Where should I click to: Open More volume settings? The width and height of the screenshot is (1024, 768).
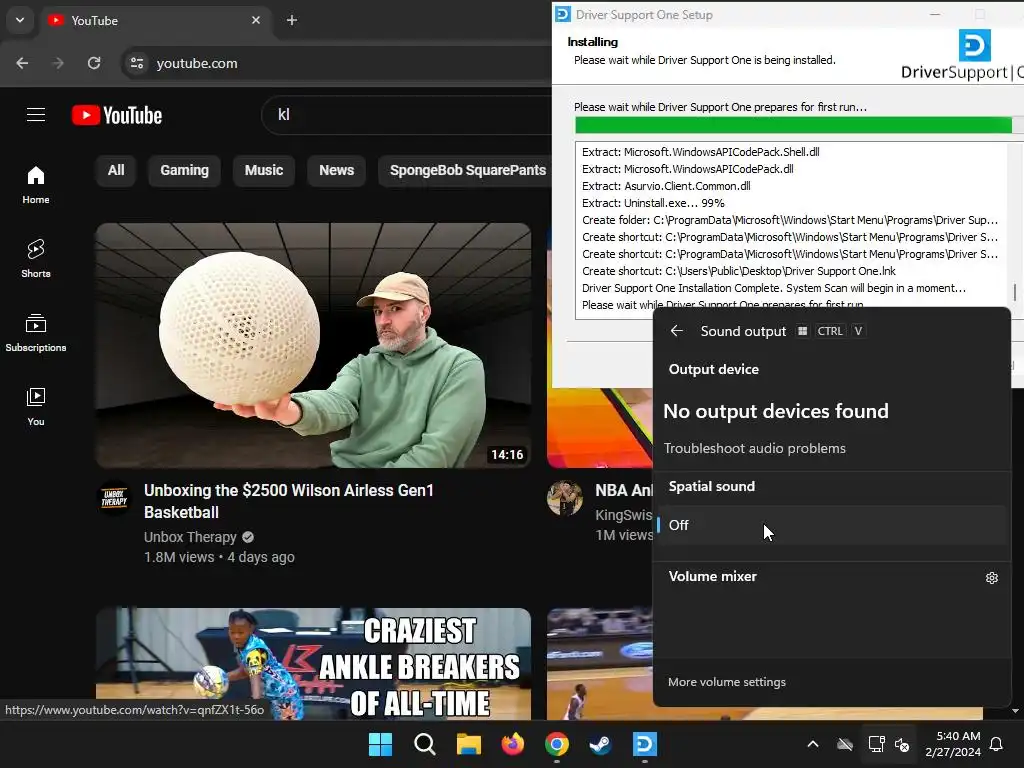727,682
